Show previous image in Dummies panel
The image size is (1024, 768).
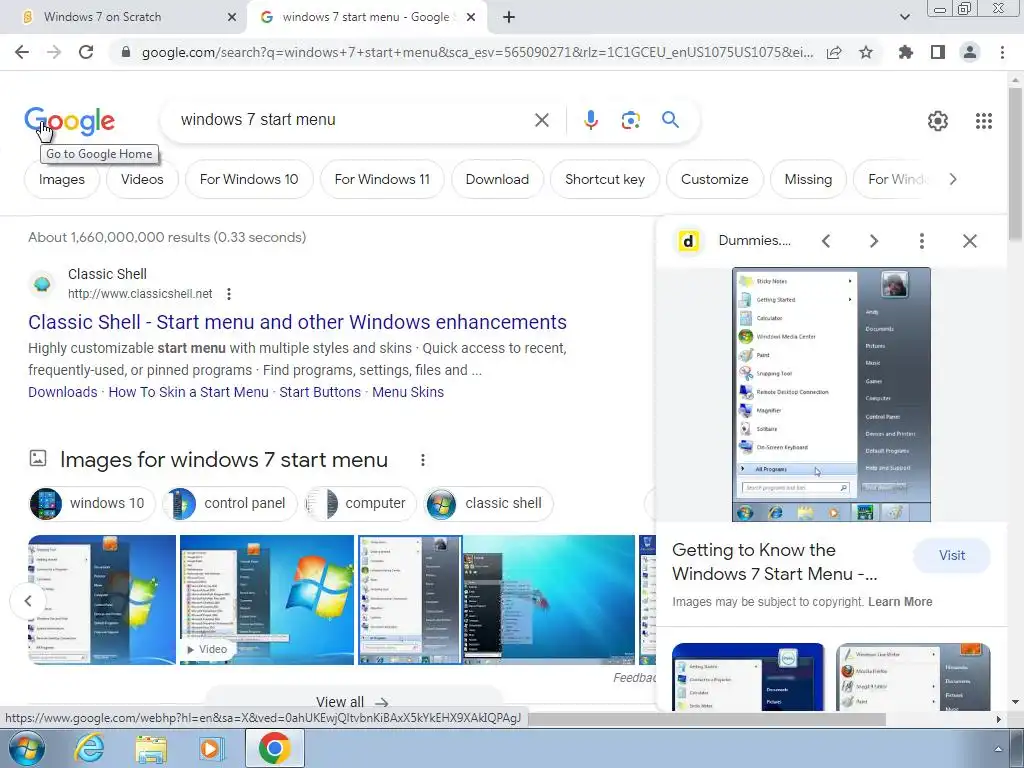pyautogui.click(x=826, y=241)
